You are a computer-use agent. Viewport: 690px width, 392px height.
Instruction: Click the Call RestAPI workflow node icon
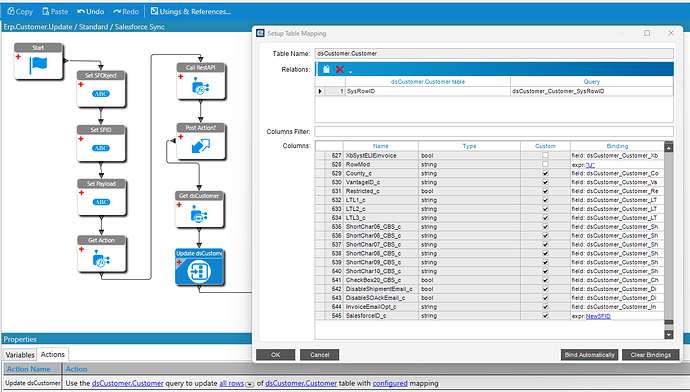tap(200, 86)
